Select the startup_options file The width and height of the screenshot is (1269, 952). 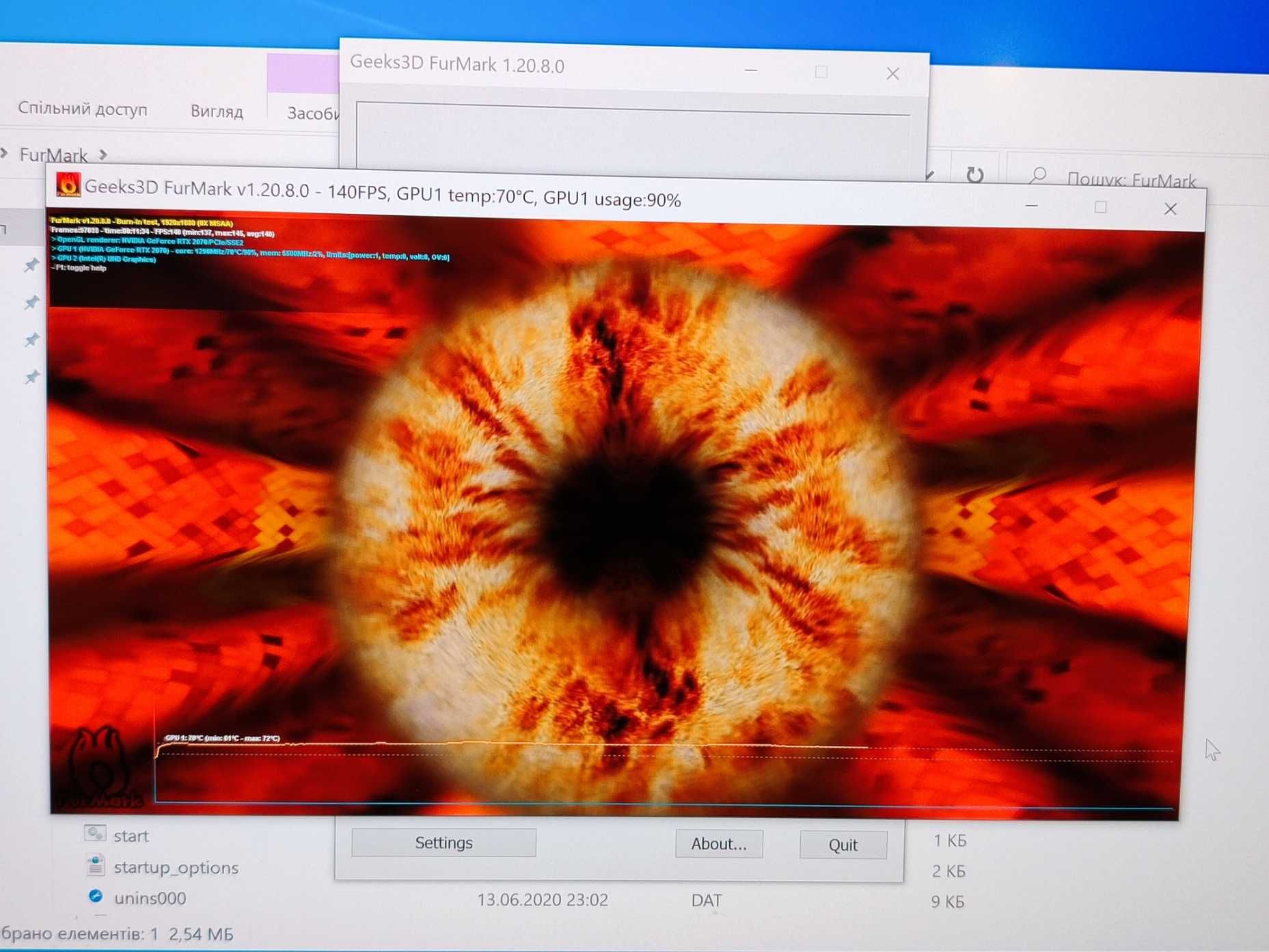pos(176,867)
